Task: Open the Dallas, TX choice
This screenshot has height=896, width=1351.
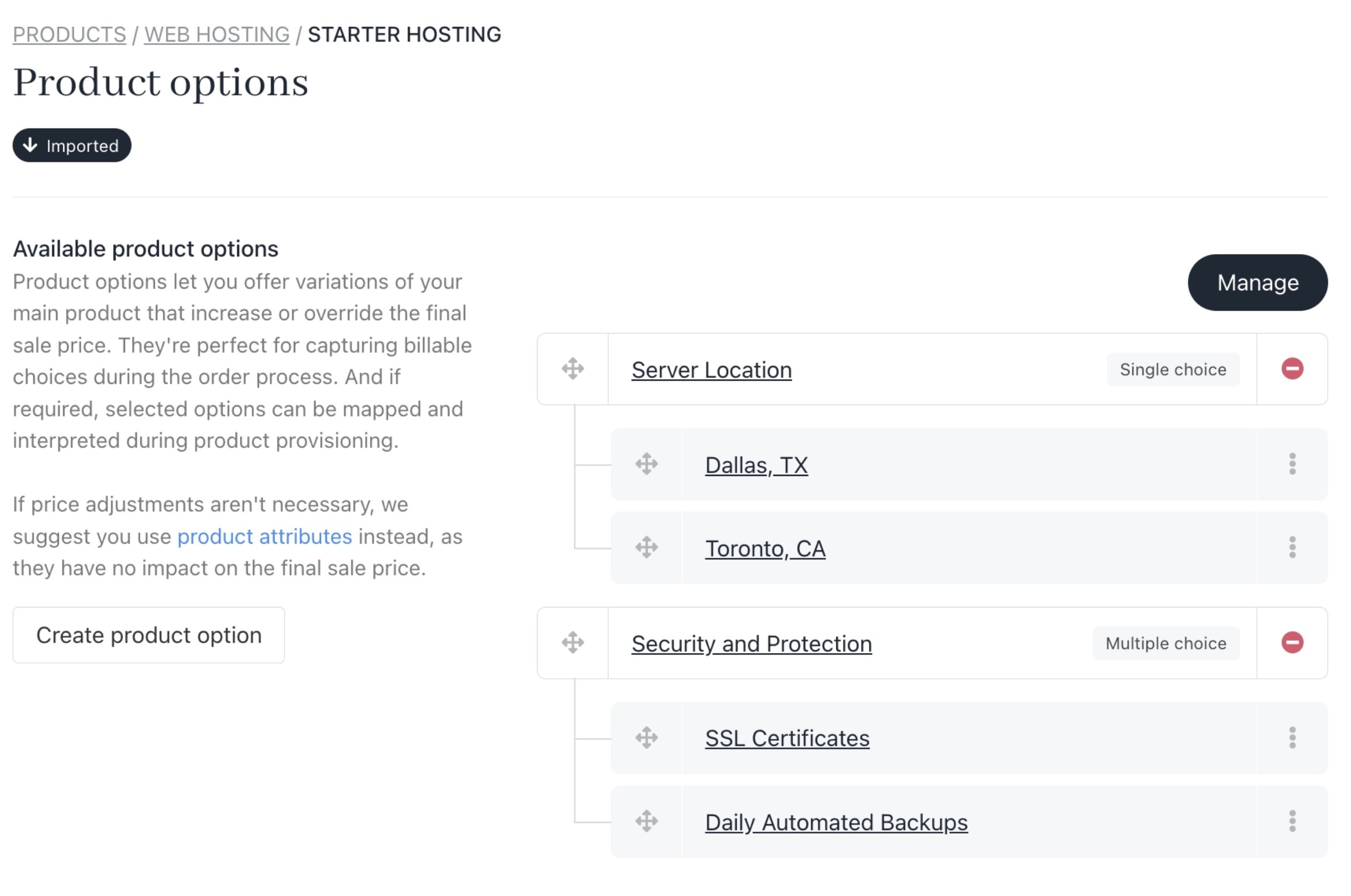Action: [756, 465]
